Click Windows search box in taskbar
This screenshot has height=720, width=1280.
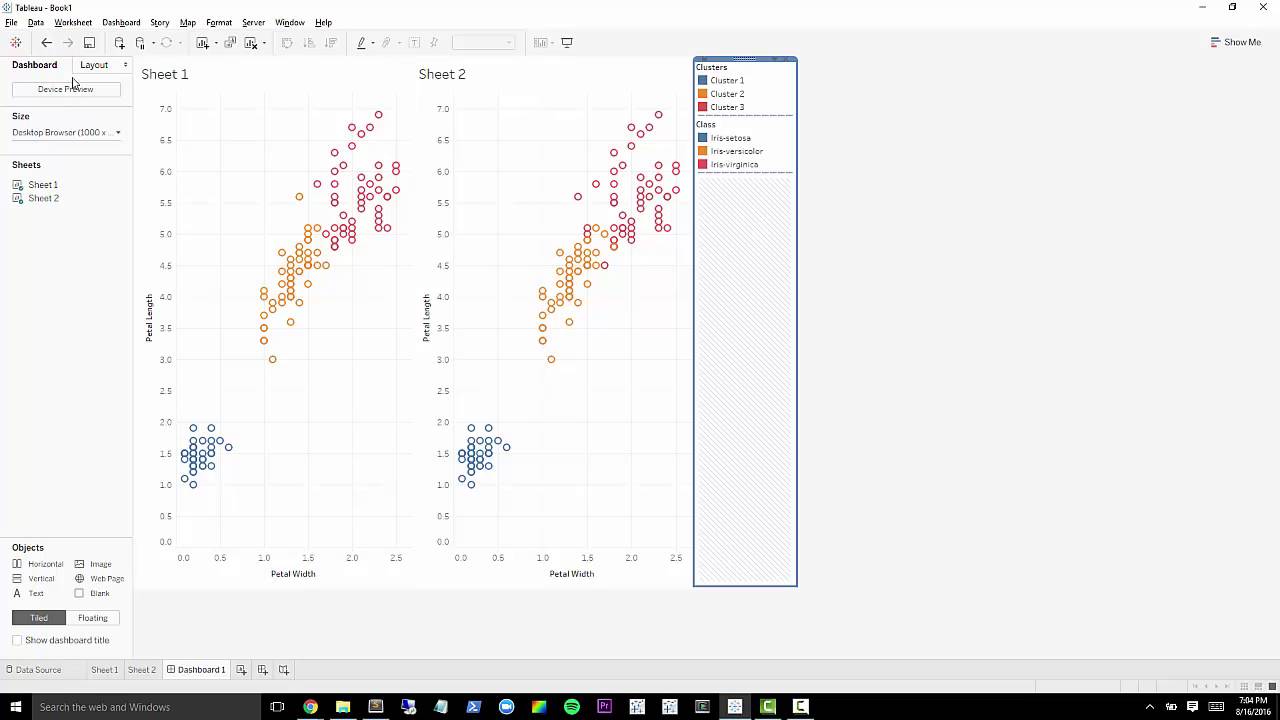click(145, 707)
